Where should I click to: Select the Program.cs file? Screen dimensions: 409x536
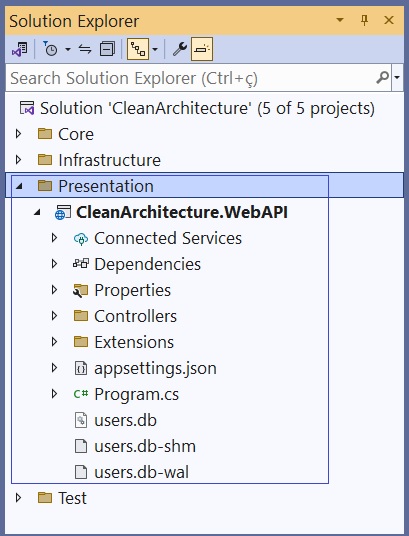pyautogui.click(x=136, y=394)
